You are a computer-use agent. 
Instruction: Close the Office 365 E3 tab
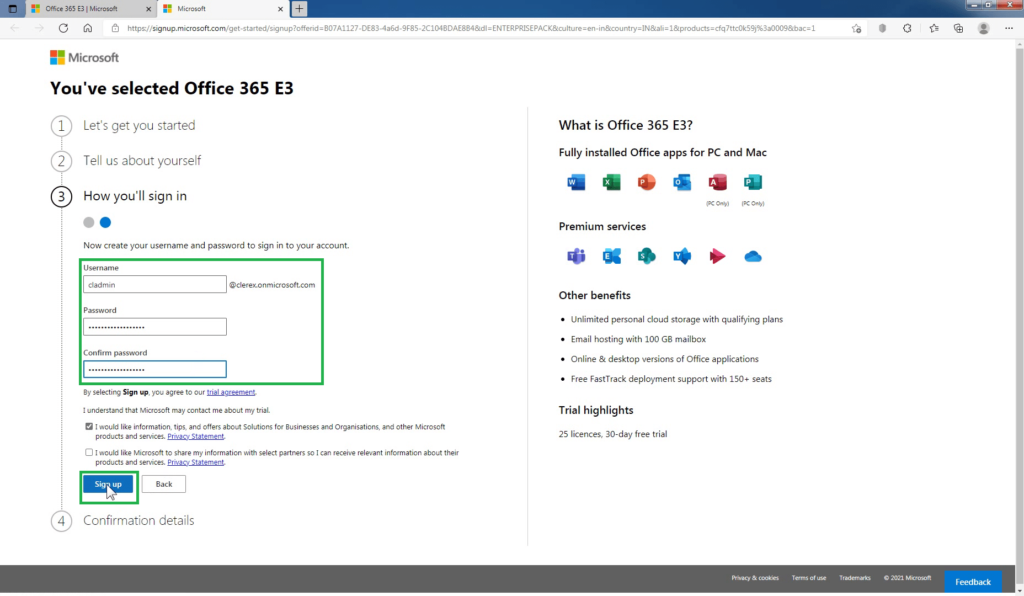(148, 8)
